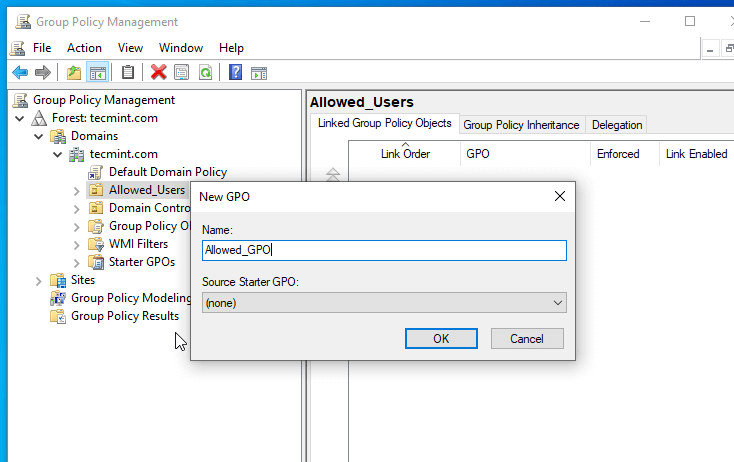This screenshot has width=734, height=462.
Task: Open the File menu
Action: click(x=42, y=48)
